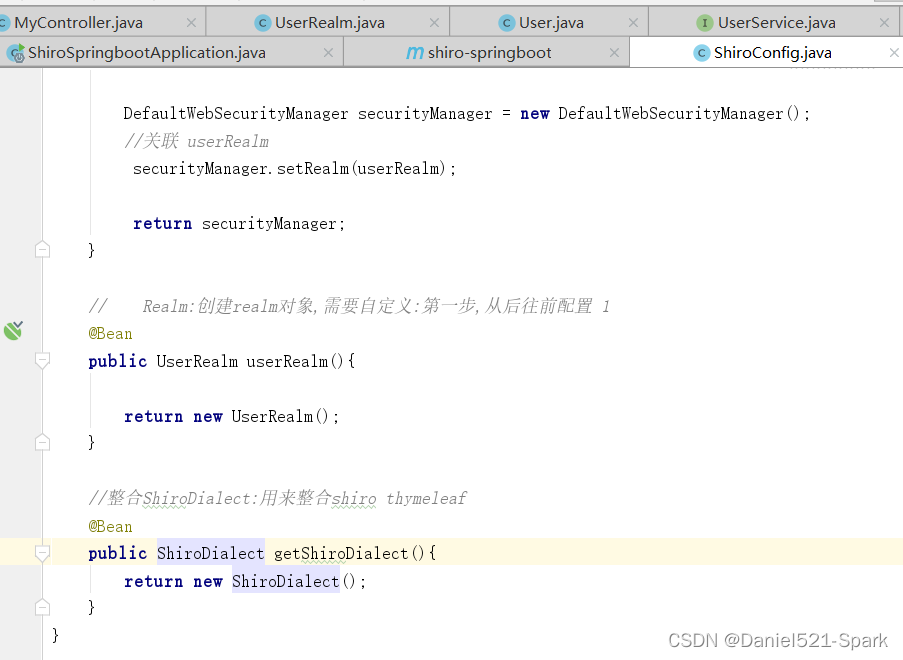Click the Realm creation comment line

pos(349,306)
